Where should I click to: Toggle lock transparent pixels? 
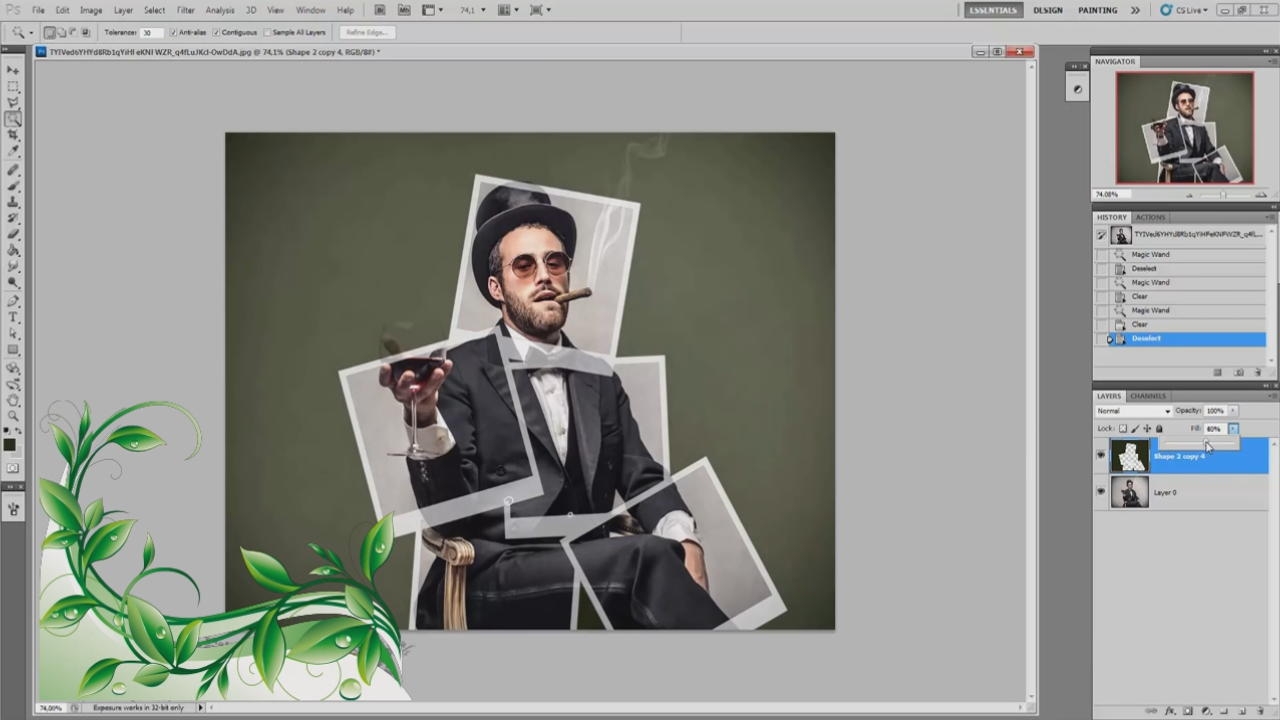point(1123,429)
